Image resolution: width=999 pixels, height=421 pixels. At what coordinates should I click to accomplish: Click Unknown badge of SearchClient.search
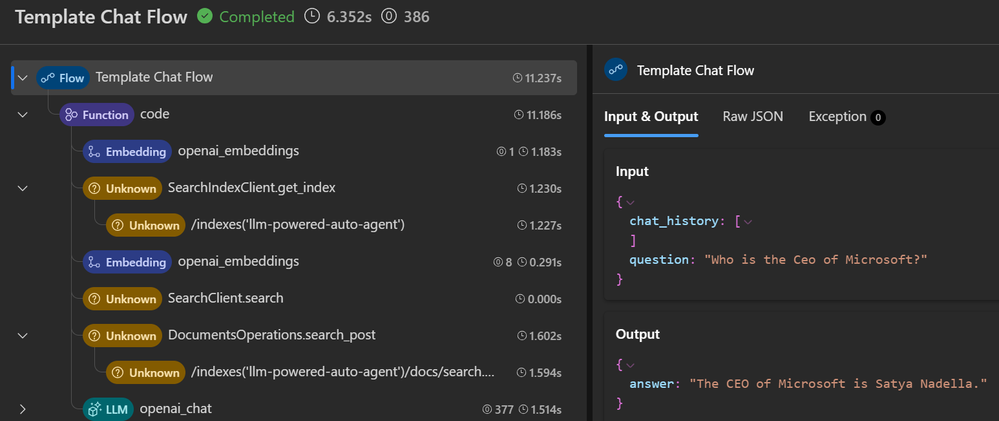[122, 299]
